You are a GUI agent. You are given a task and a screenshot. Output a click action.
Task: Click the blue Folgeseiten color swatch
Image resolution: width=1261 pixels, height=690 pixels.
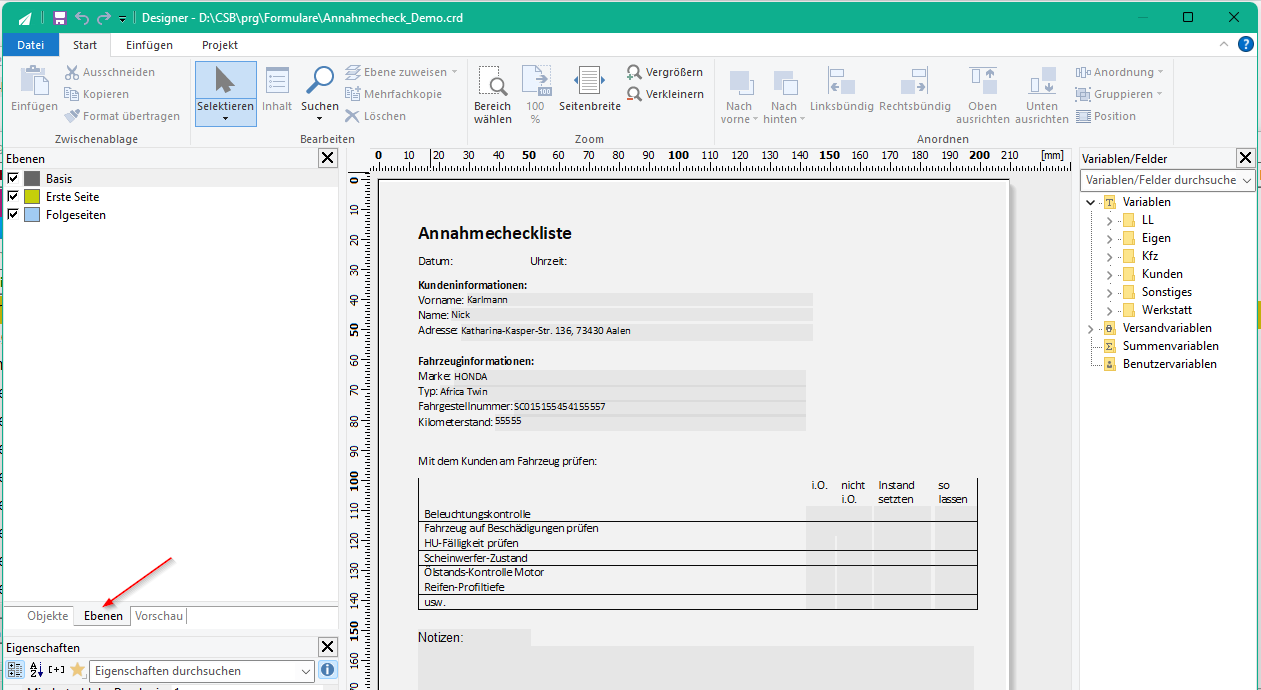tap(32, 215)
